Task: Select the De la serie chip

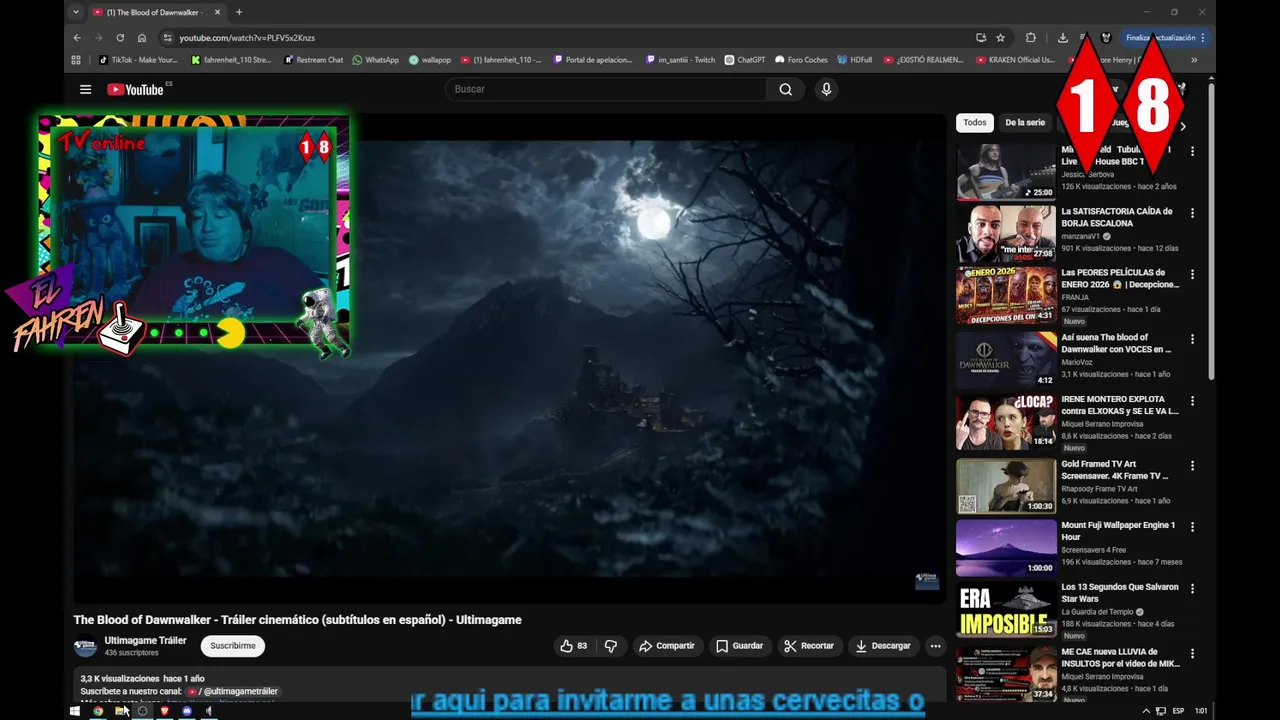Action: click(x=1025, y=123)
